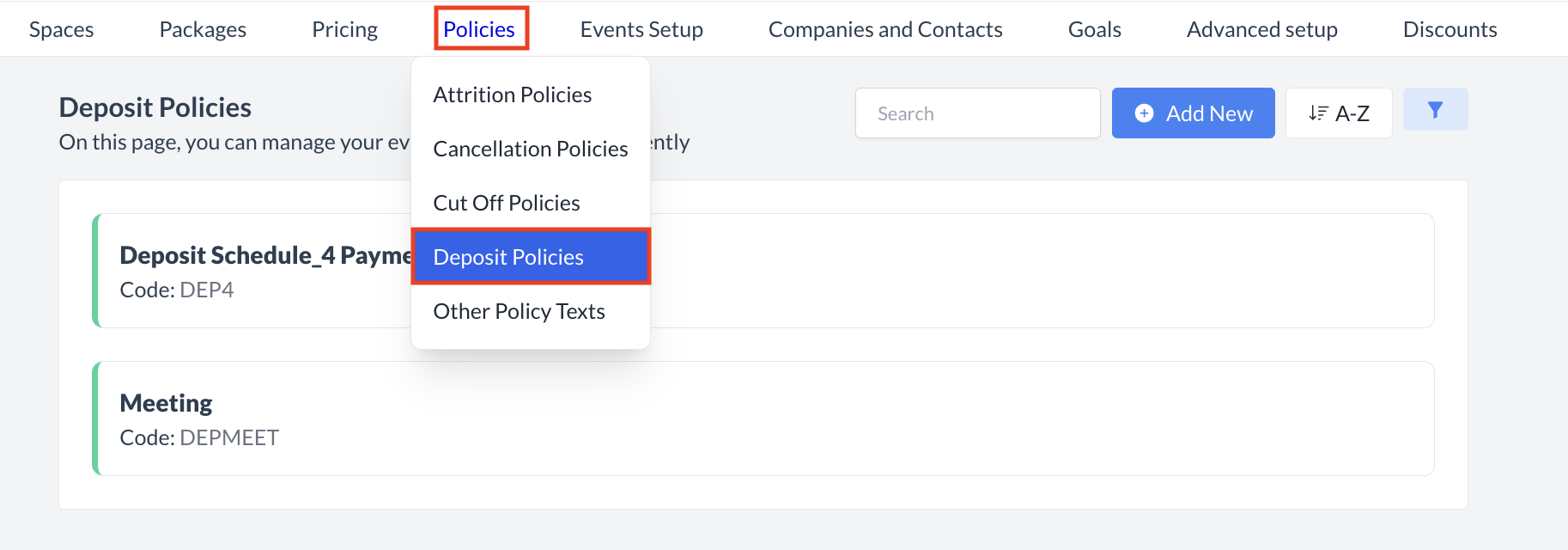
Task: Open the Advanced setup tab
Action: pyautogui.click(x=1261, y=29)
